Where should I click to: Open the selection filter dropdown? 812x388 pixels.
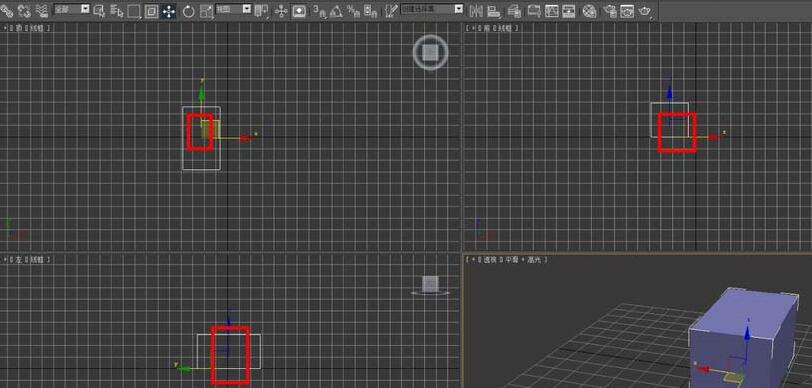pyautogui.click(x=72, y=9)
